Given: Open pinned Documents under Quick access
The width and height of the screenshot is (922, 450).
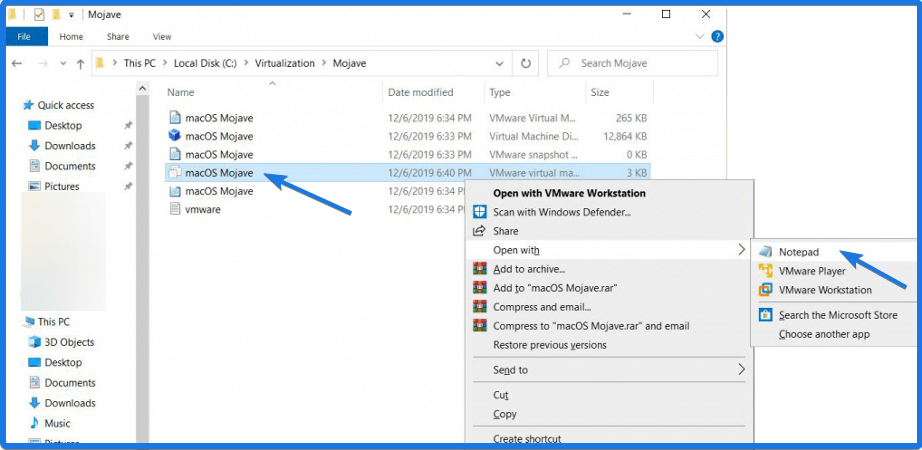Looking at the screenshot, I should [x=70, y=166].
